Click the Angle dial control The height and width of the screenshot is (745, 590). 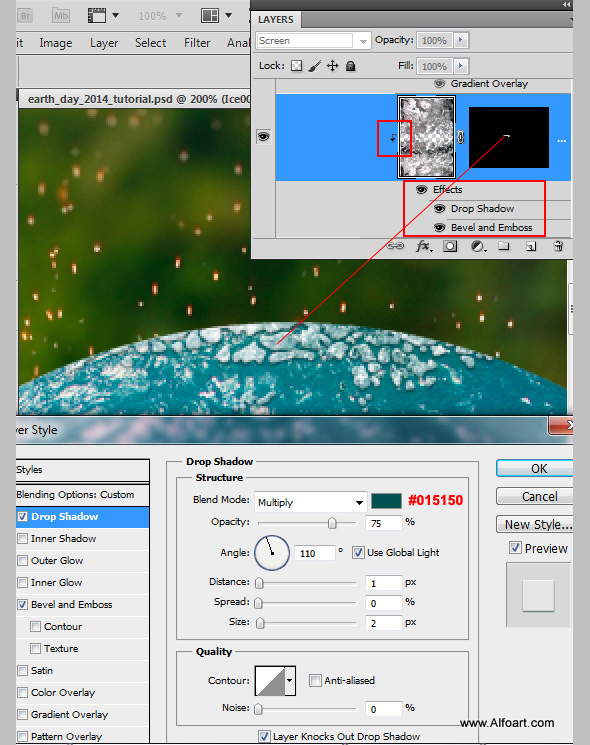(272, 553)
